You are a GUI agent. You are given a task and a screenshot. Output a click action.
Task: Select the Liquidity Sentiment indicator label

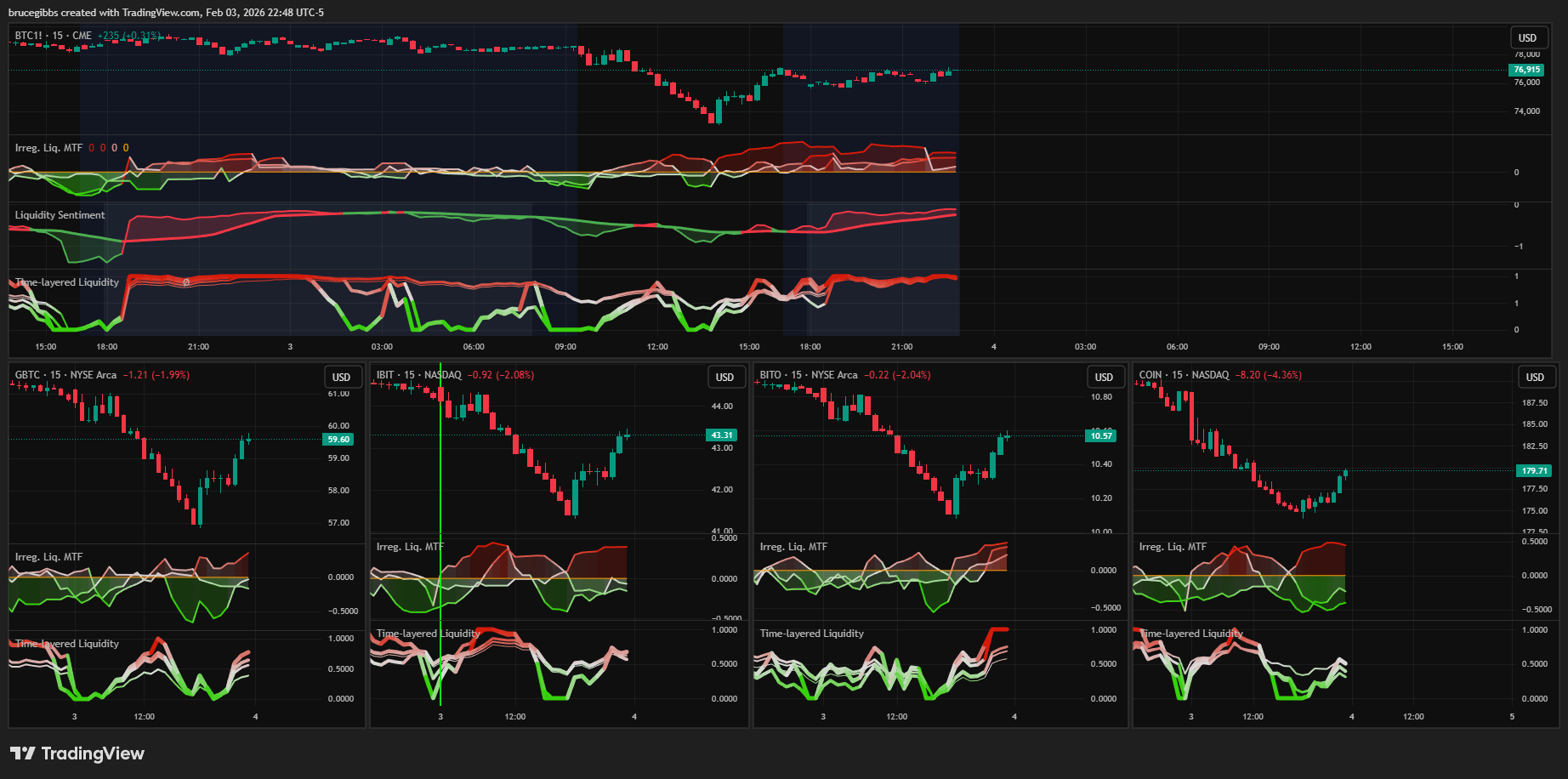pos(60,215)
